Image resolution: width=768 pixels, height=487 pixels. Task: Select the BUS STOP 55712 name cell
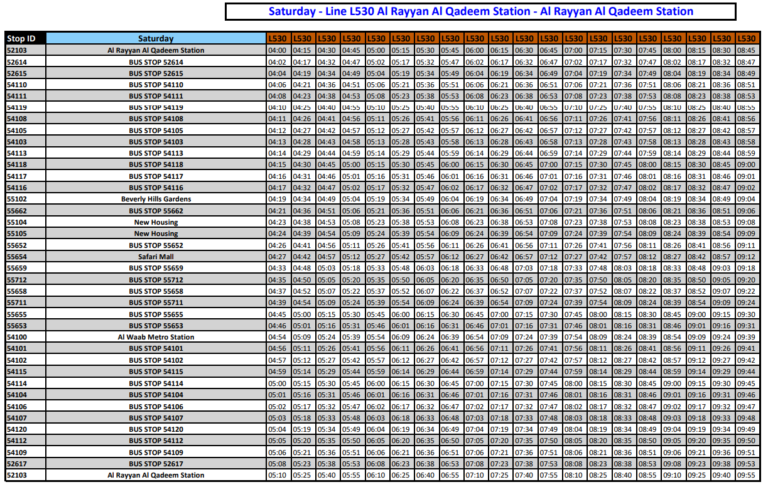coord(156,279)
